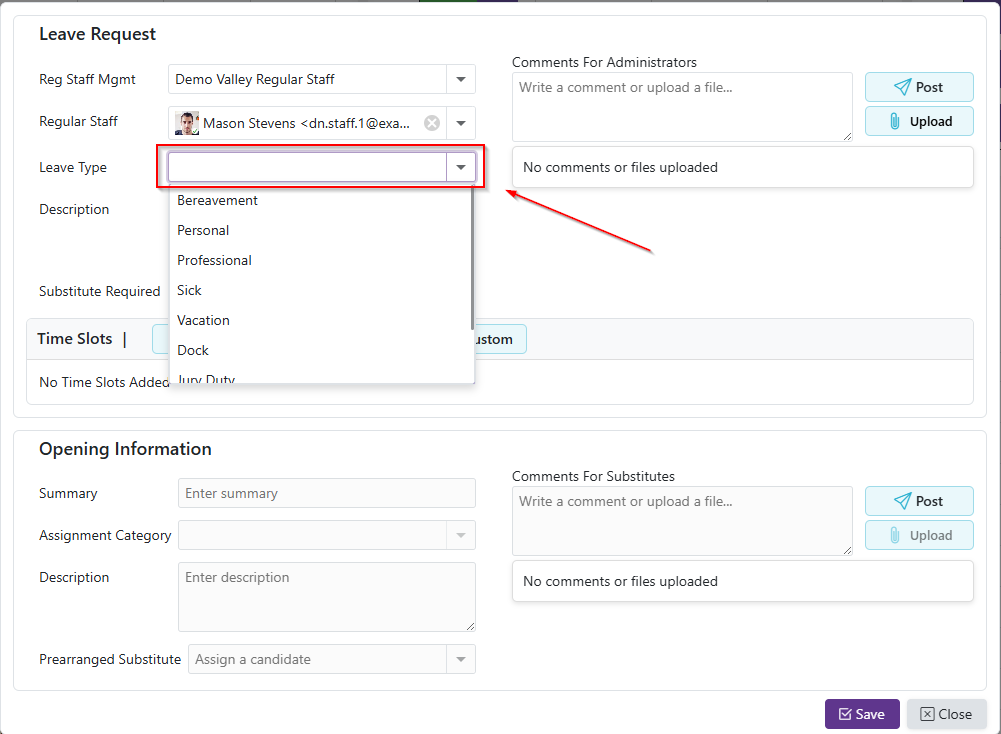The width and height of the screenshot is (1001, 734).
Task: Post the comment for substitutes
Action: (918, 501)
